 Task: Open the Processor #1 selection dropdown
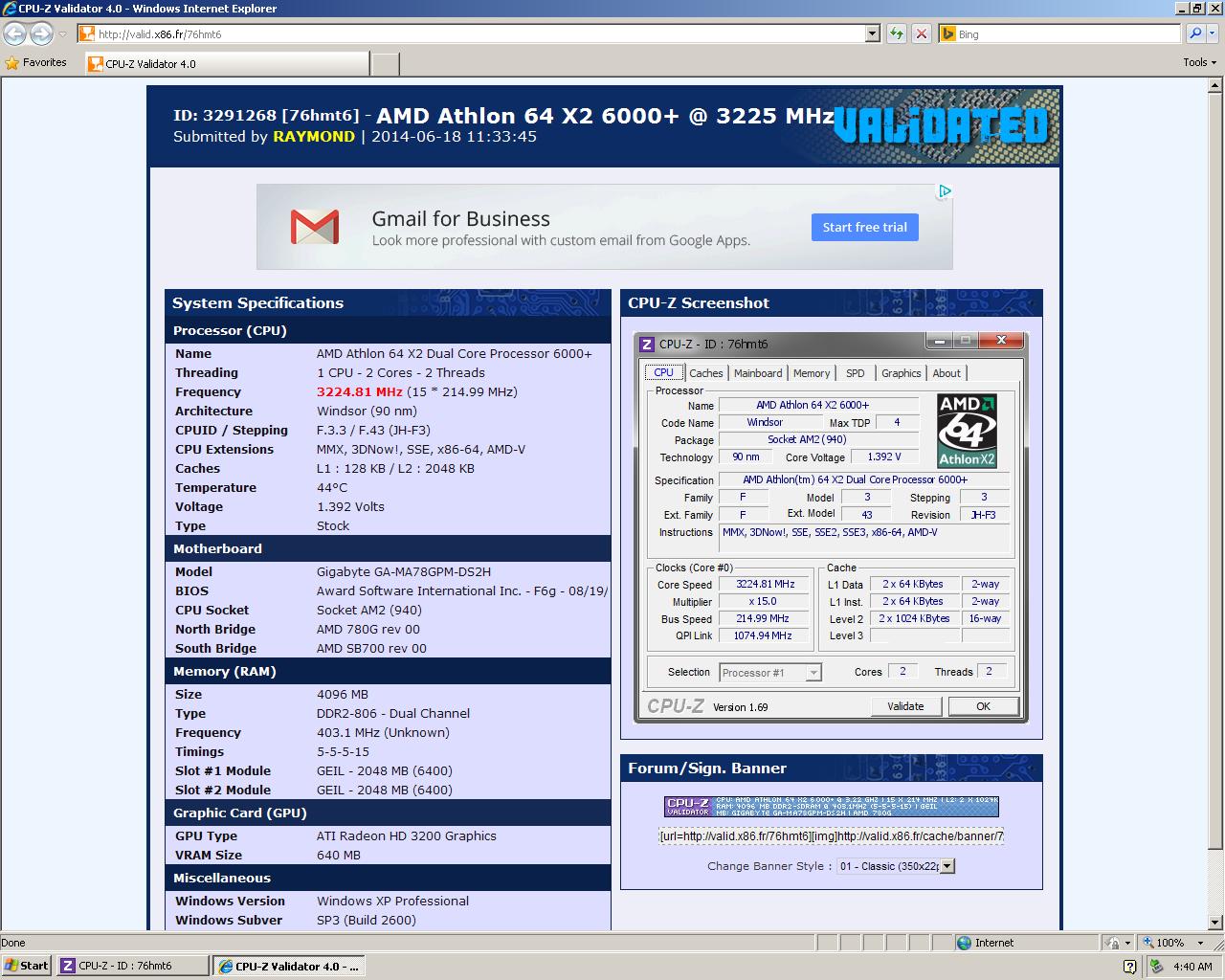point(813,673)
